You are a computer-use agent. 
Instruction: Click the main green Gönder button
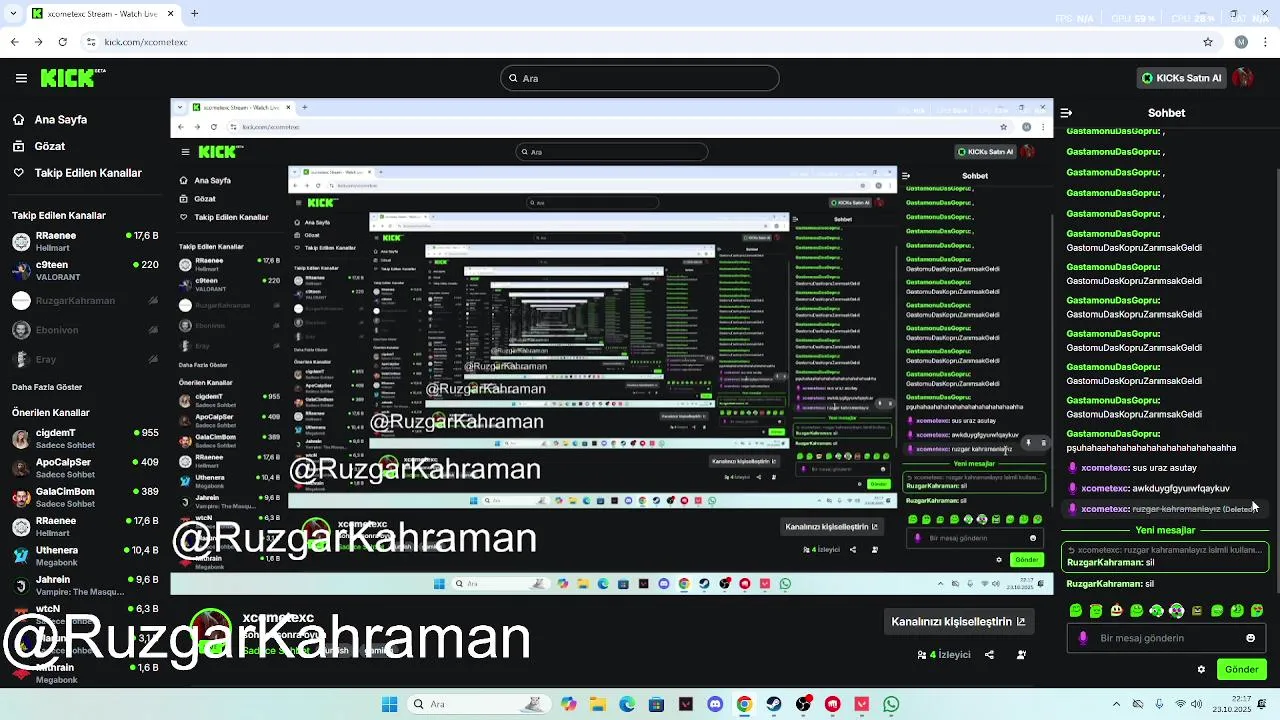(x=1241, y=669)
